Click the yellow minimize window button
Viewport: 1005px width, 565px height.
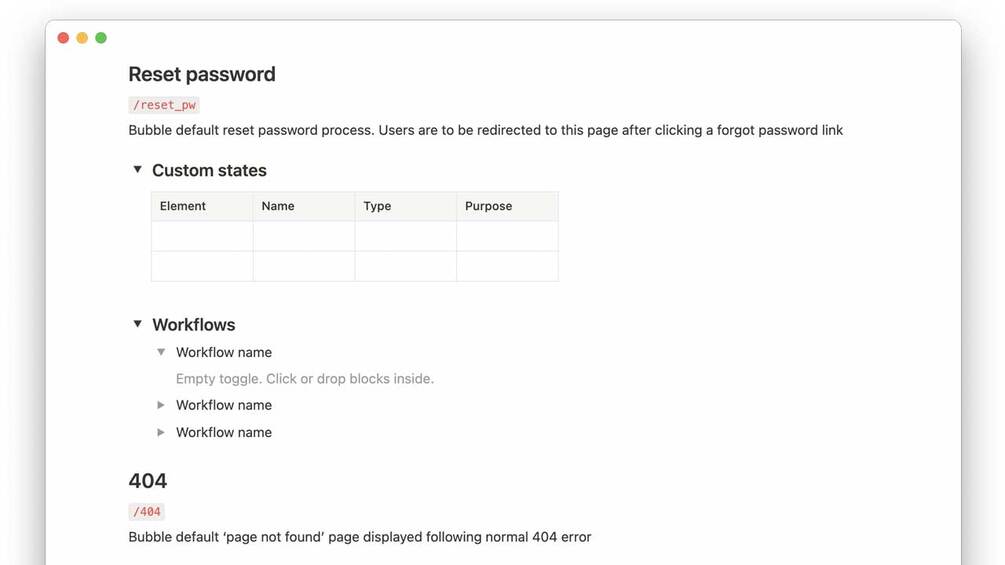point(82,38)
